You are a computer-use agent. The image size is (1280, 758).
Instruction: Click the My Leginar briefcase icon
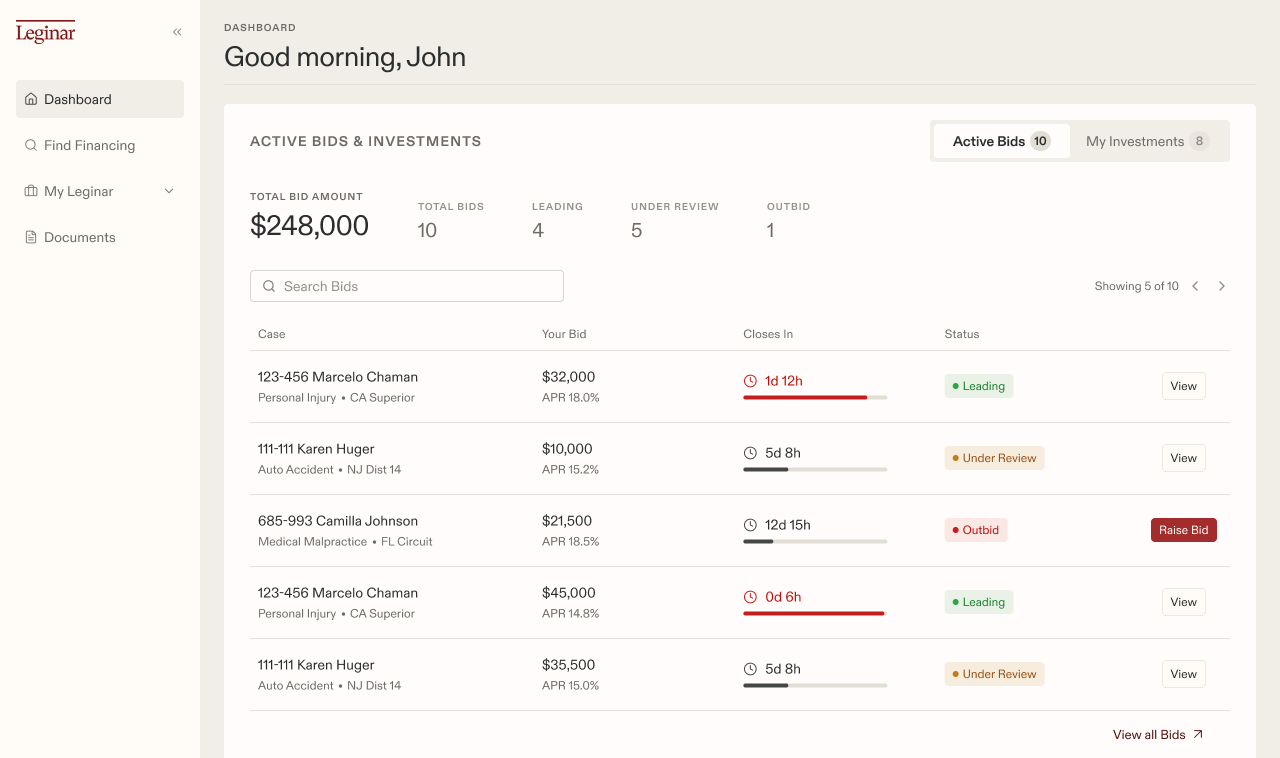pos(31,191)
